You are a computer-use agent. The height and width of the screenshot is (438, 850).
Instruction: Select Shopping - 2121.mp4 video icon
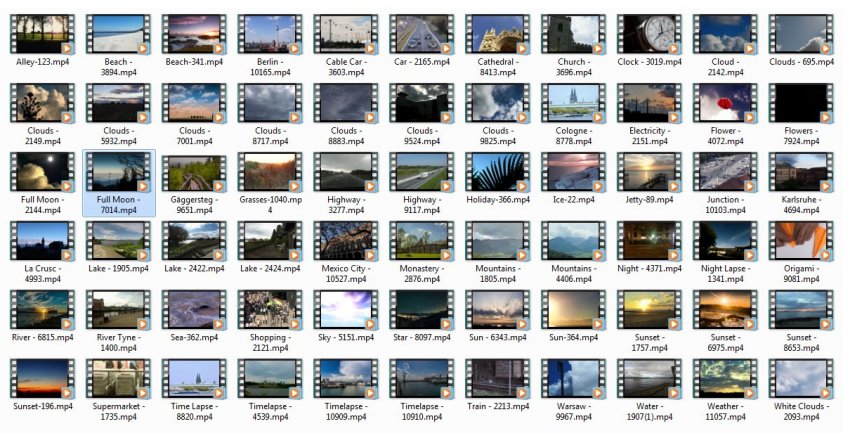[x=270, y=310]
